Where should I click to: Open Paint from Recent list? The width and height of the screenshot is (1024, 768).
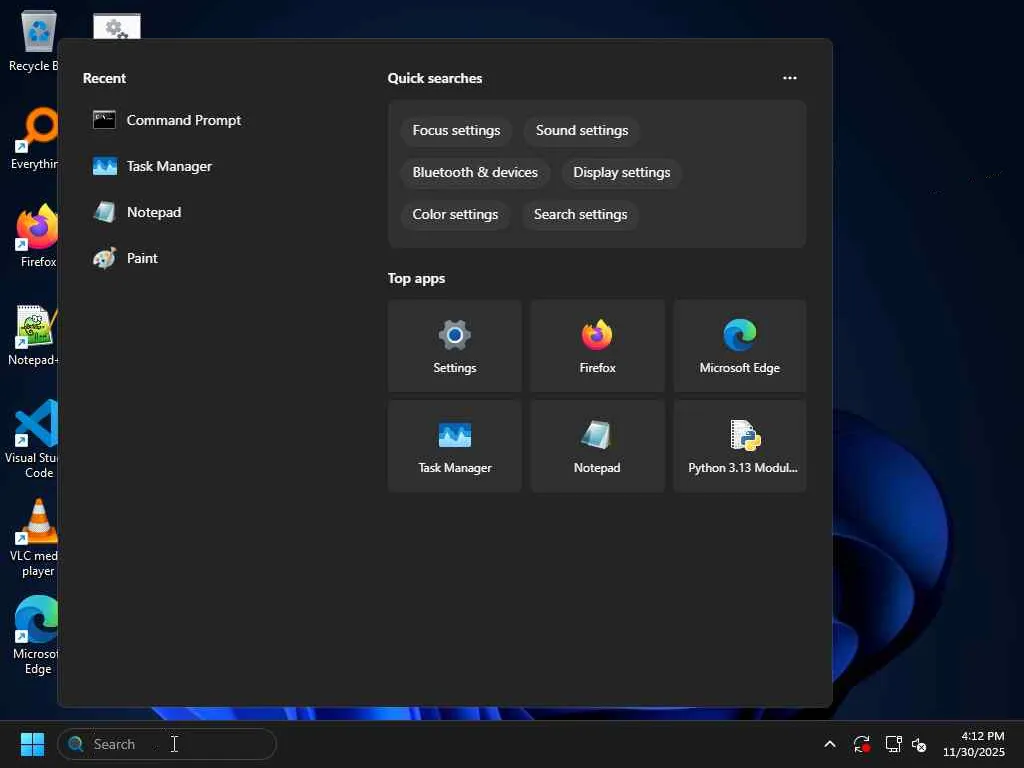(x=142, y=258)
